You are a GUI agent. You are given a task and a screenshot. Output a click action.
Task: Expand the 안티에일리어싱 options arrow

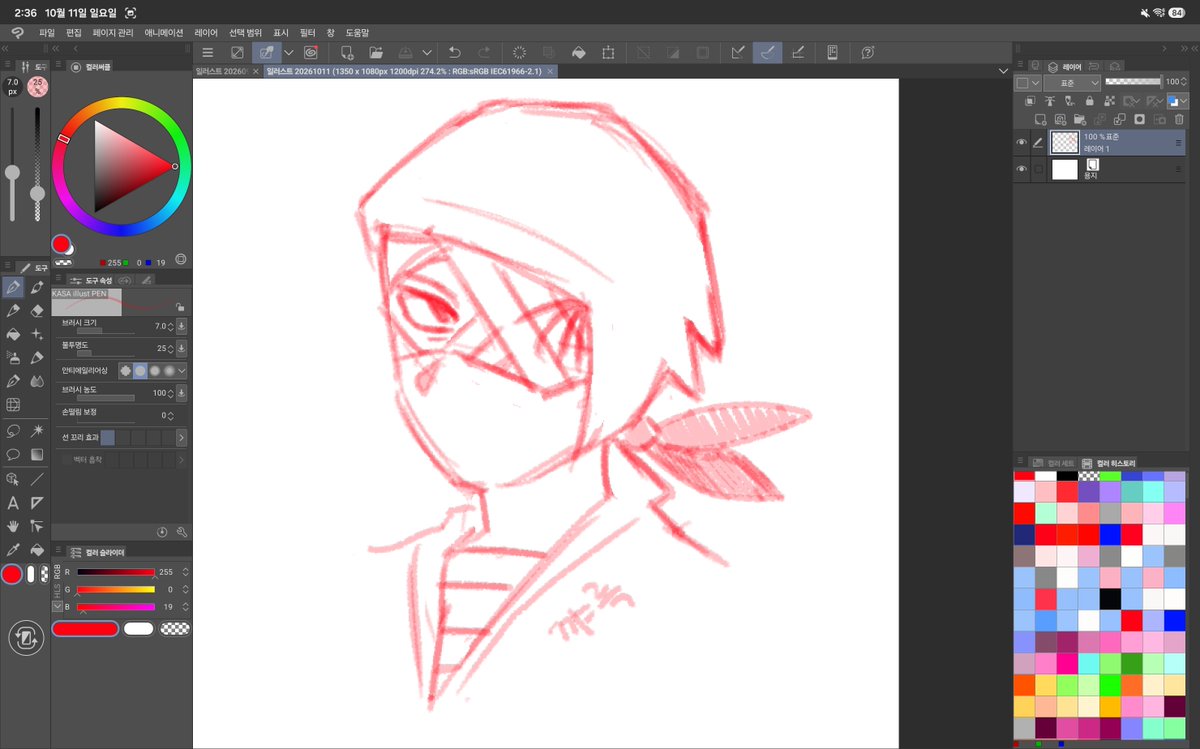(x=182, y=370)
